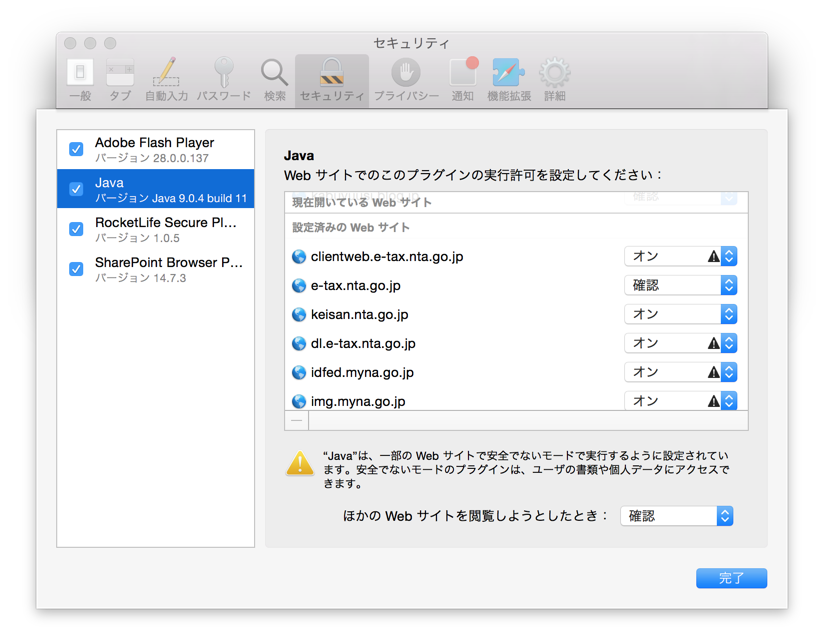
Task: Toggle Adobe Flash Player plugin checkbox
Action: [76, 149]
